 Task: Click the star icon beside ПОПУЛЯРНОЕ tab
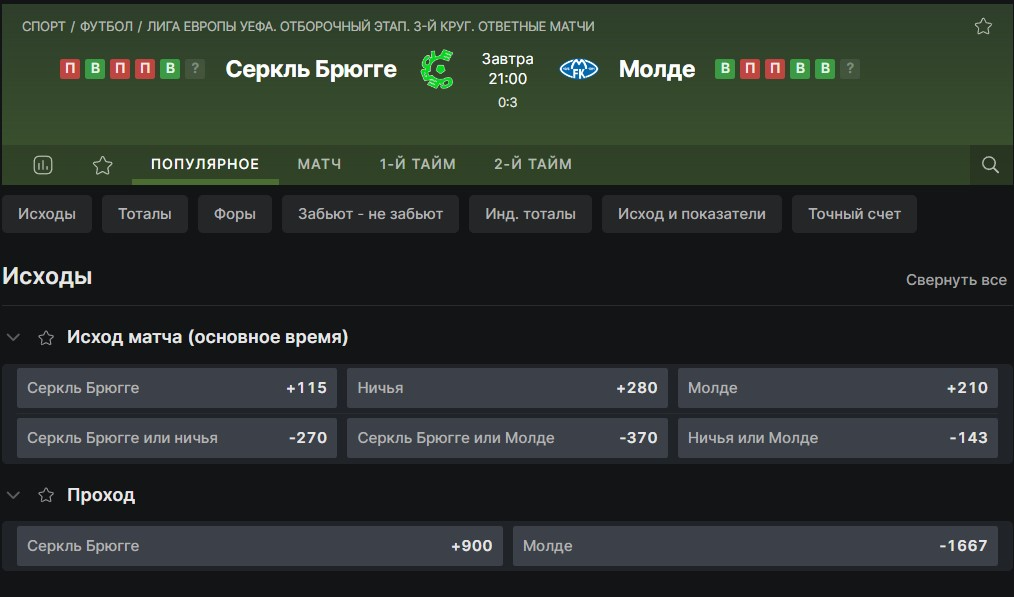[103, 165]
